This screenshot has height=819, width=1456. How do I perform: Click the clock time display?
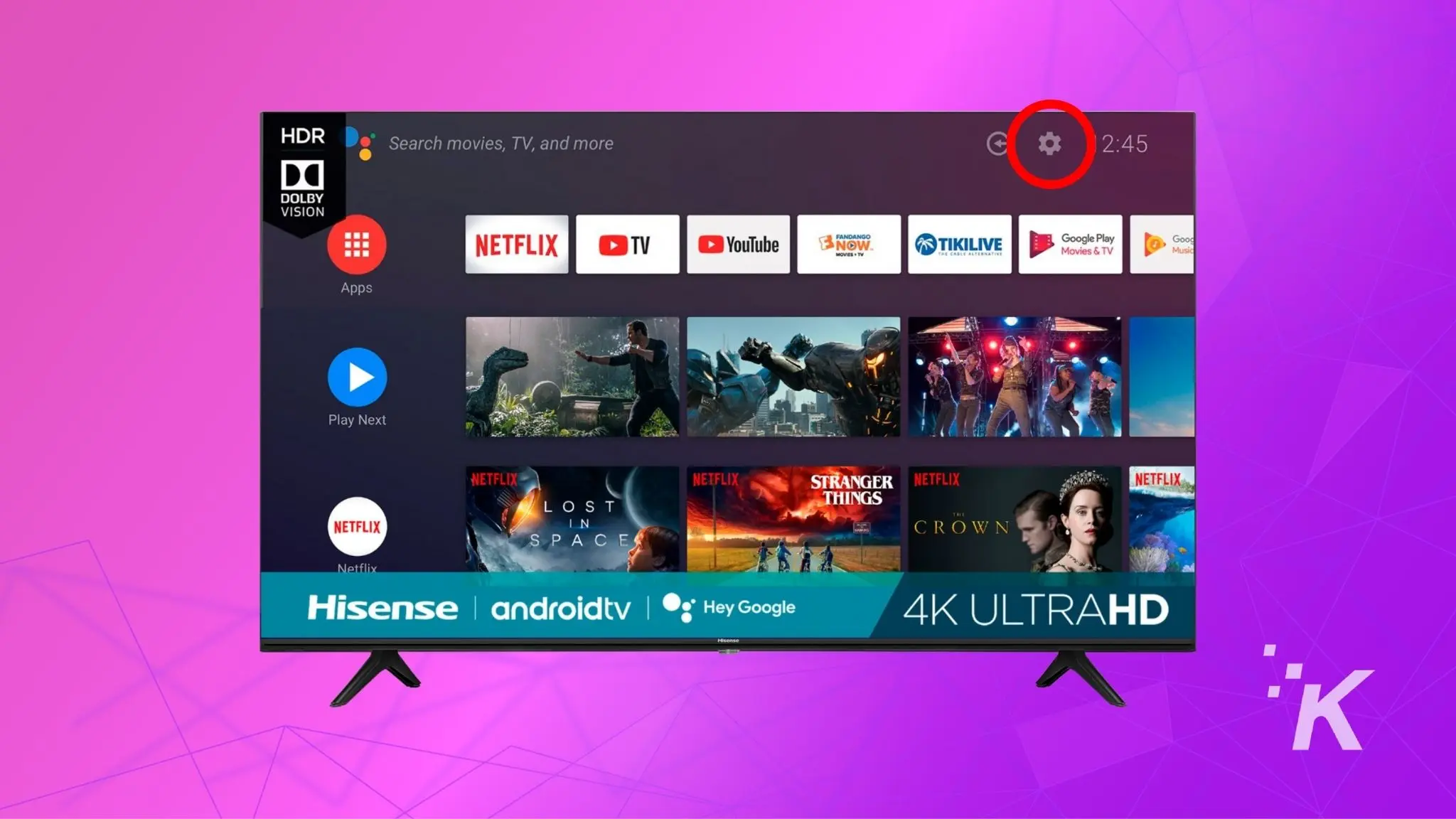1122,143
